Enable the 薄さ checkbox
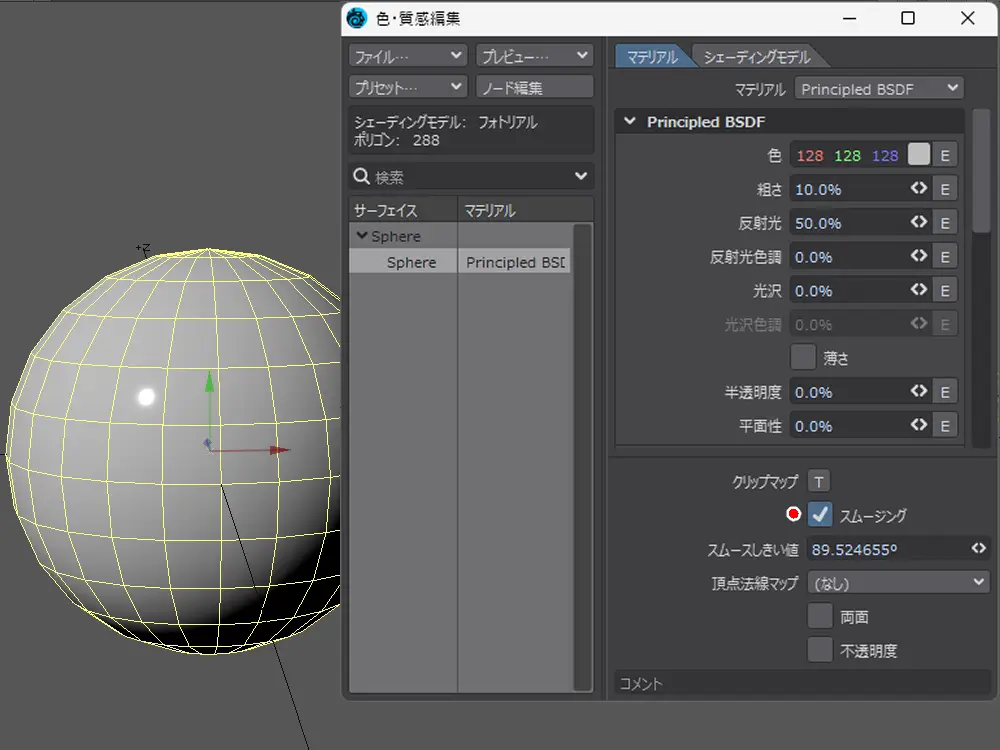Screen dimensions: 1000x750 [x=803, y=357]
